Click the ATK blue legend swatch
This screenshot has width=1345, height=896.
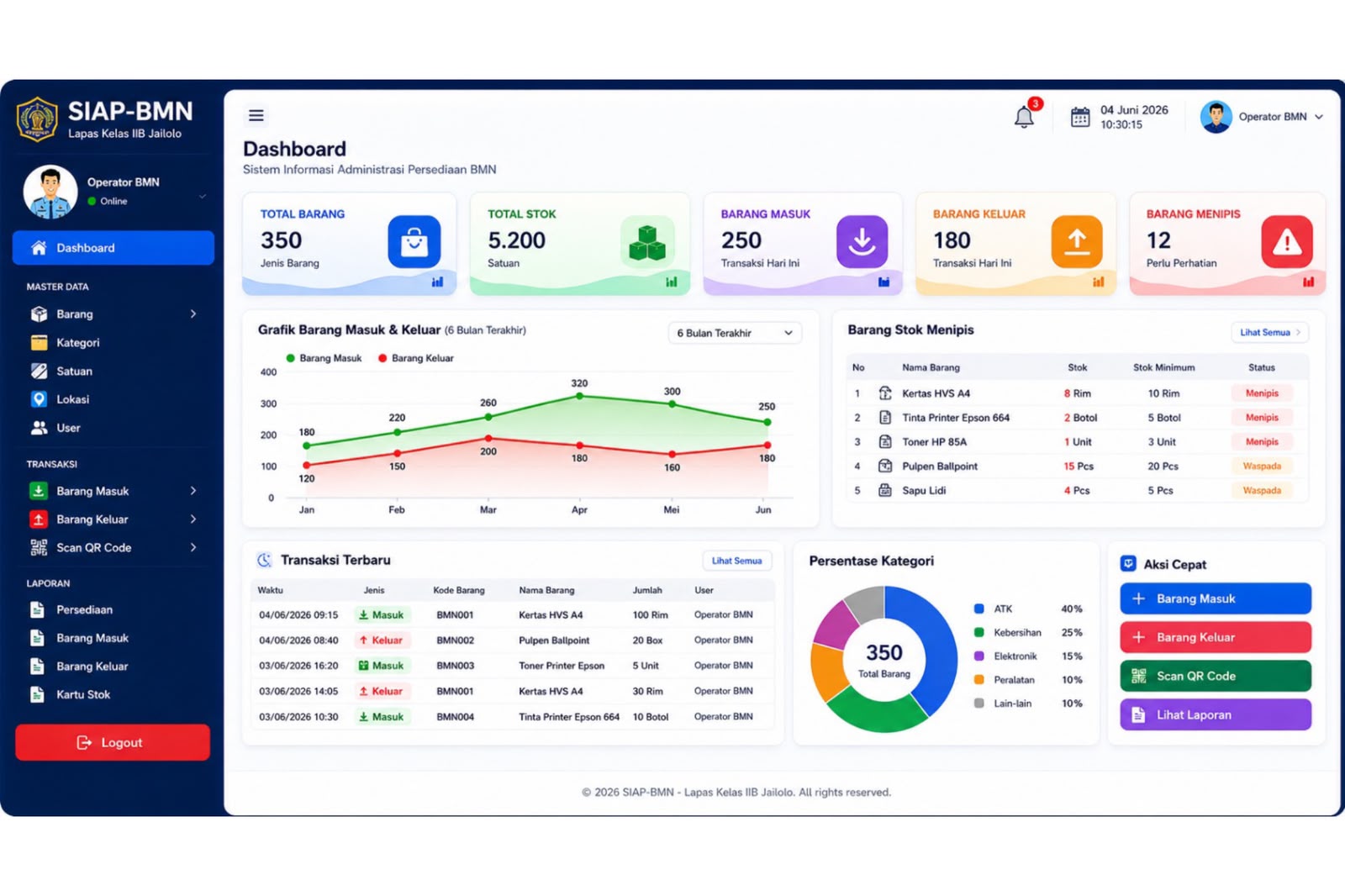click(x=979, y=609)
